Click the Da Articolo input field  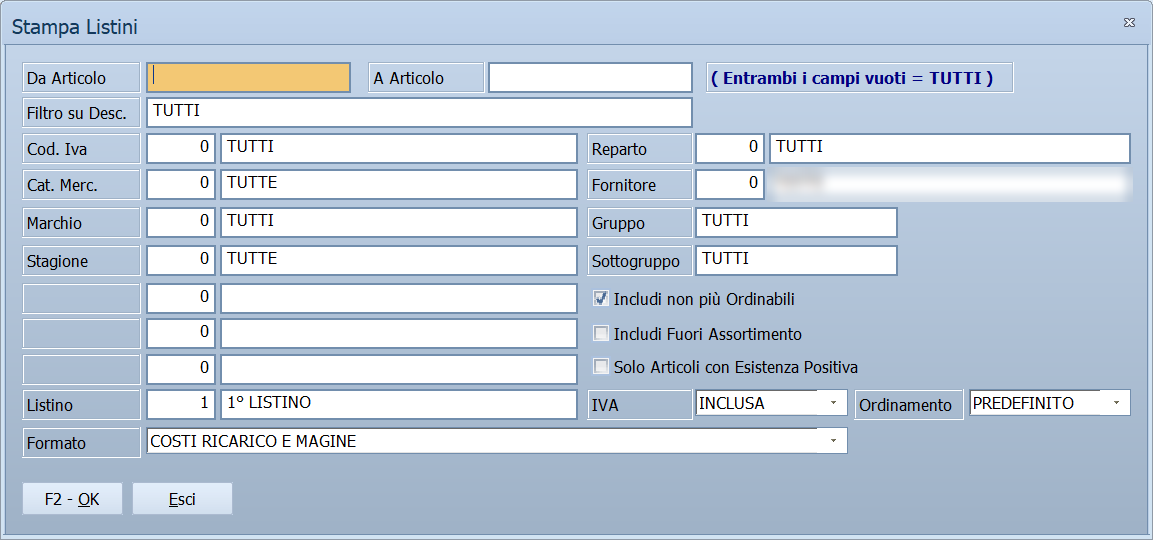[249, 77]
